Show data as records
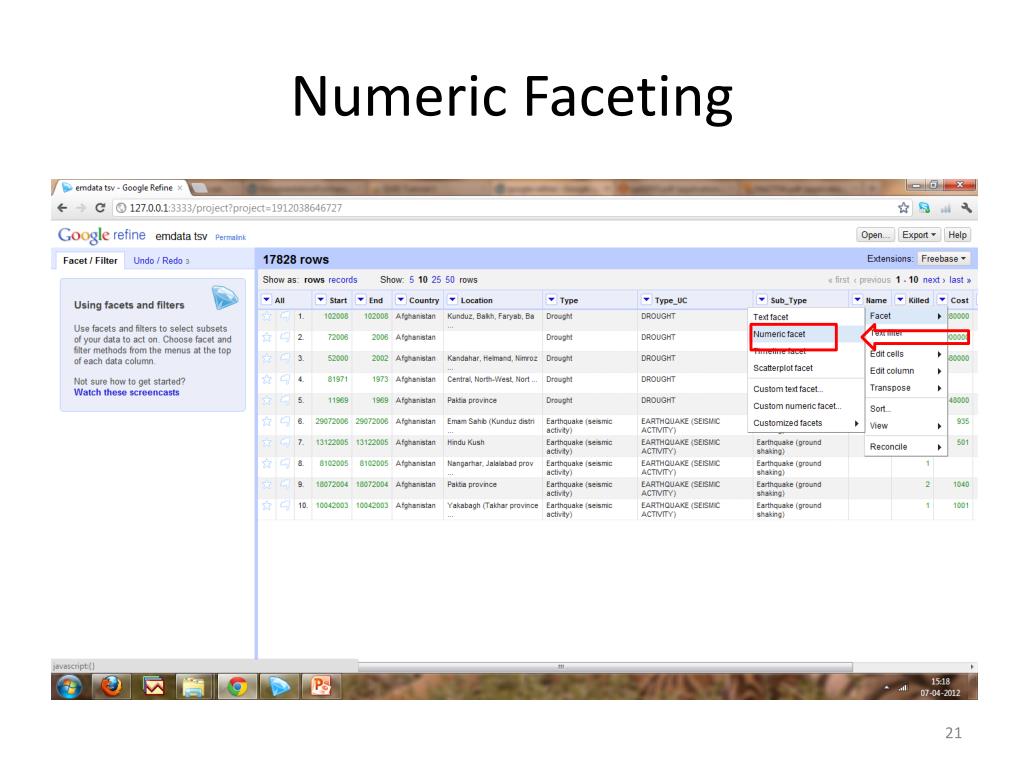This screenshot has width=1024, height=768. tap(343, 280)
